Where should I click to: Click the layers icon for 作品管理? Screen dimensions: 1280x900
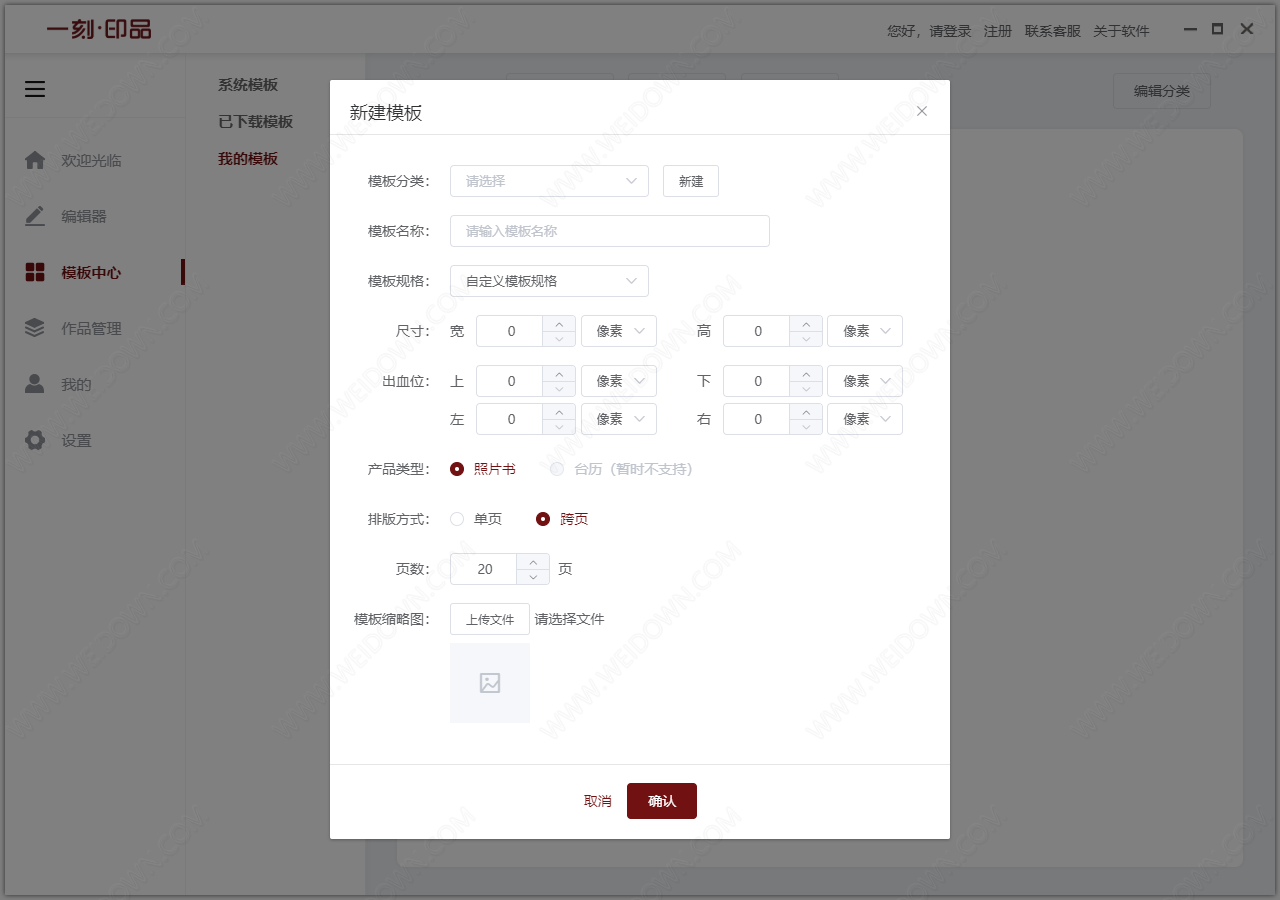tap(35, 328)
